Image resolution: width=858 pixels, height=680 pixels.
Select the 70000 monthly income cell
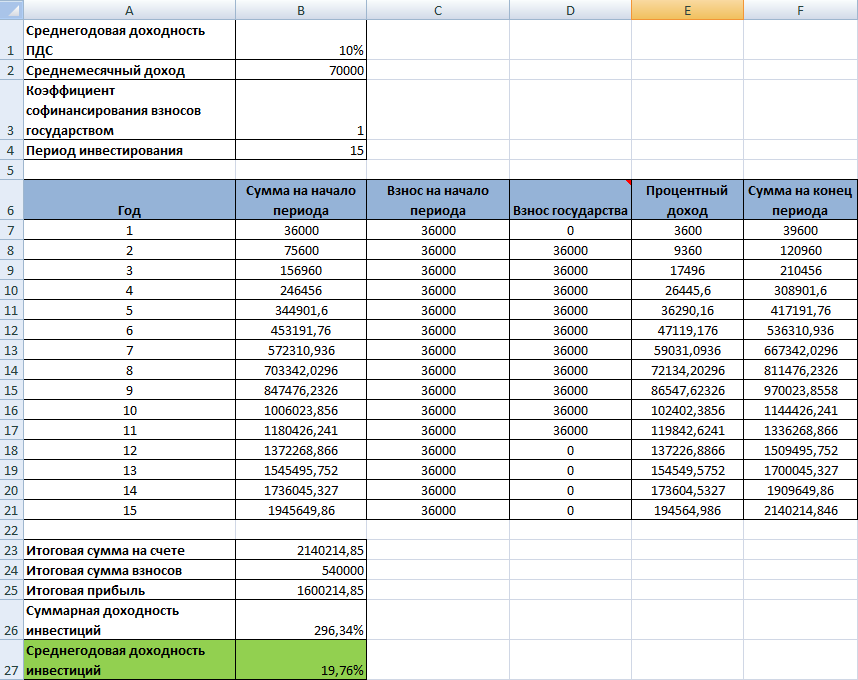point(301,70)
